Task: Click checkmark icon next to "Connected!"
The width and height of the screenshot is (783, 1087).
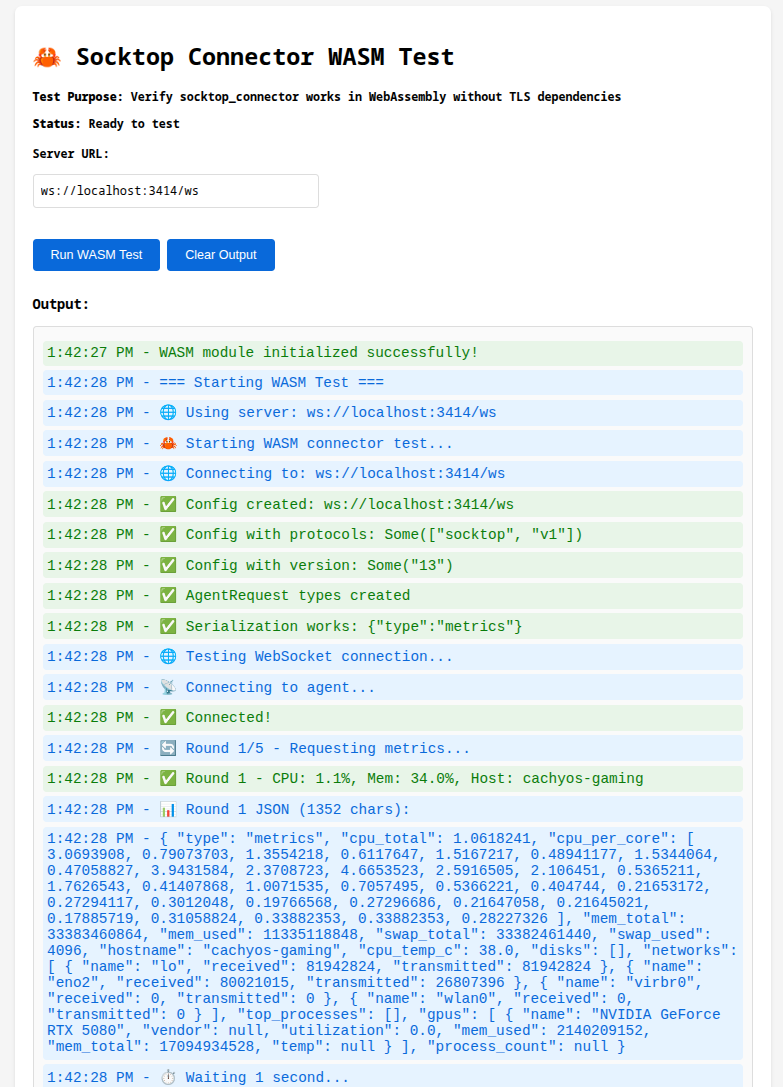Action: pos(168,717)
